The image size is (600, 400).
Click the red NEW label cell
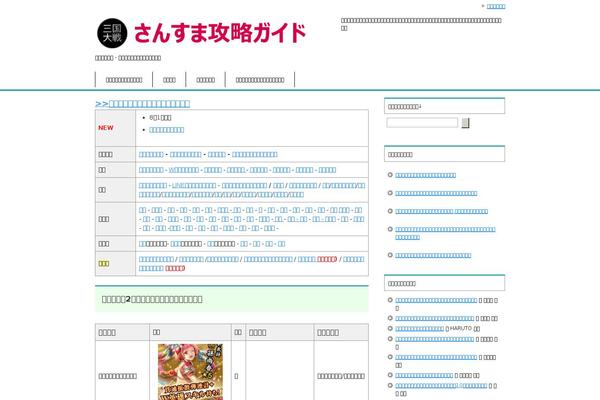point(115,128)
